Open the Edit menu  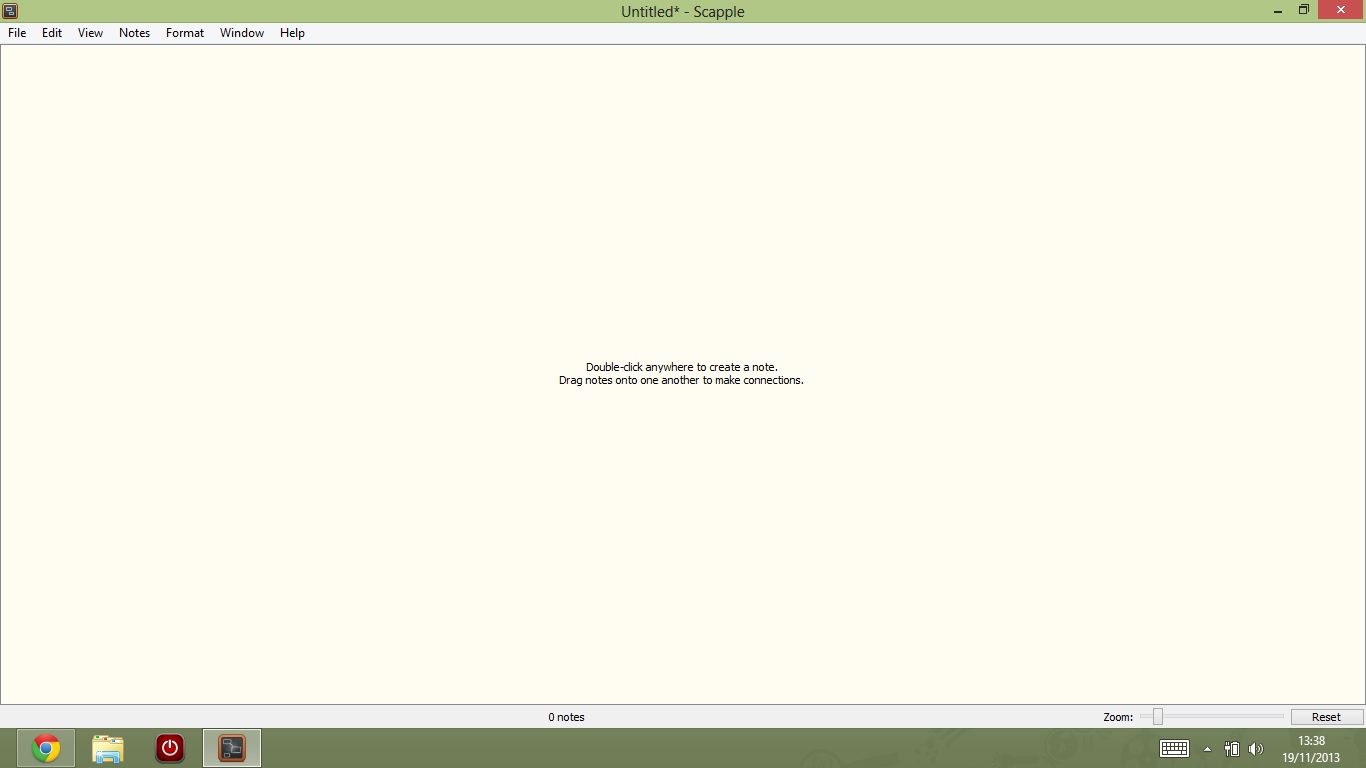52,33
